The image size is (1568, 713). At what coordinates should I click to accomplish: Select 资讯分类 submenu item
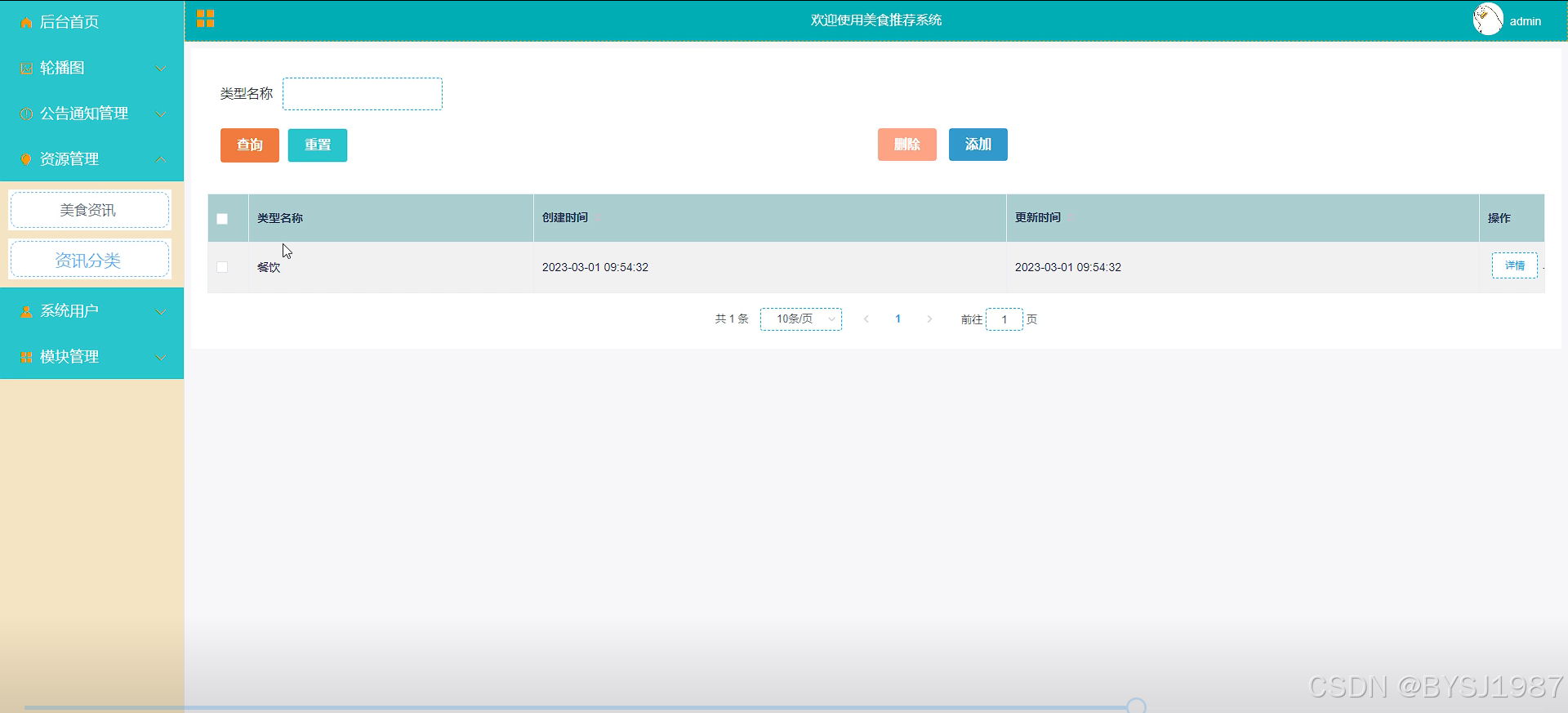coord(89,260)
